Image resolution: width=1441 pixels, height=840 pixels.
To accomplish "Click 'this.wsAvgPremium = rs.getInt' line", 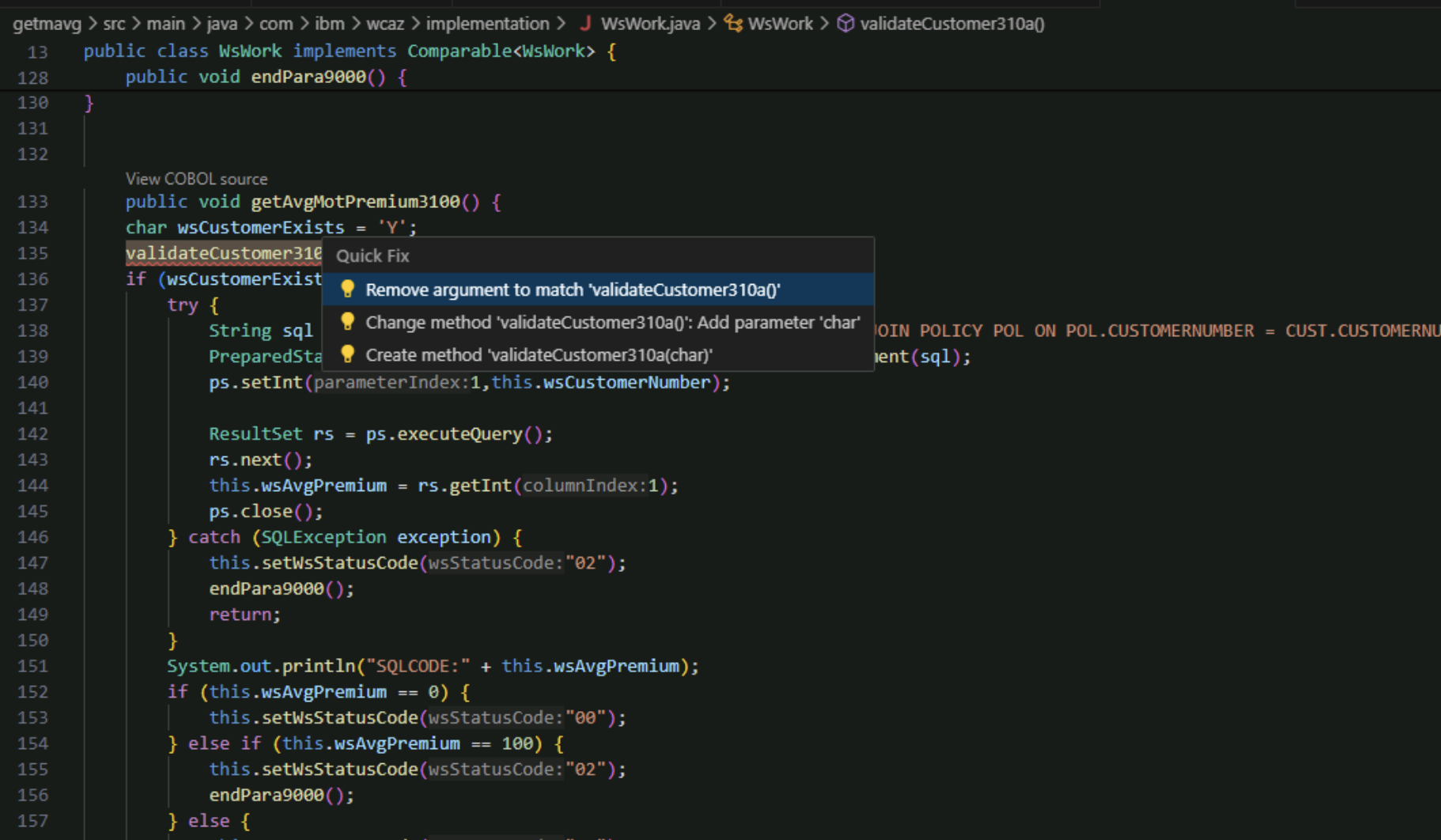I will (x=444, y=486).
